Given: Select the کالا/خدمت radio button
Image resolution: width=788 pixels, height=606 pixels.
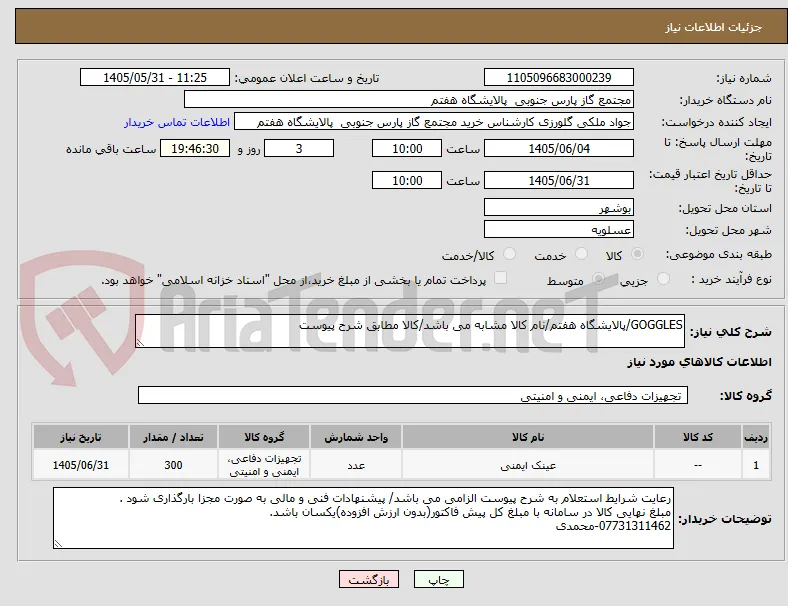Looking at the screenshot, I should pos(510,254).
